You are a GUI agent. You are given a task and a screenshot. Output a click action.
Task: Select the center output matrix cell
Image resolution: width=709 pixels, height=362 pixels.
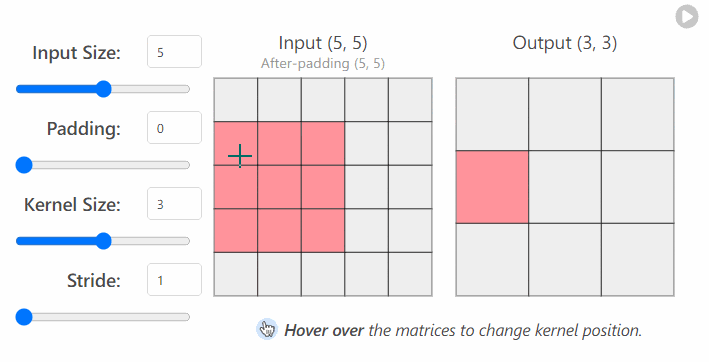pos(565,187)
